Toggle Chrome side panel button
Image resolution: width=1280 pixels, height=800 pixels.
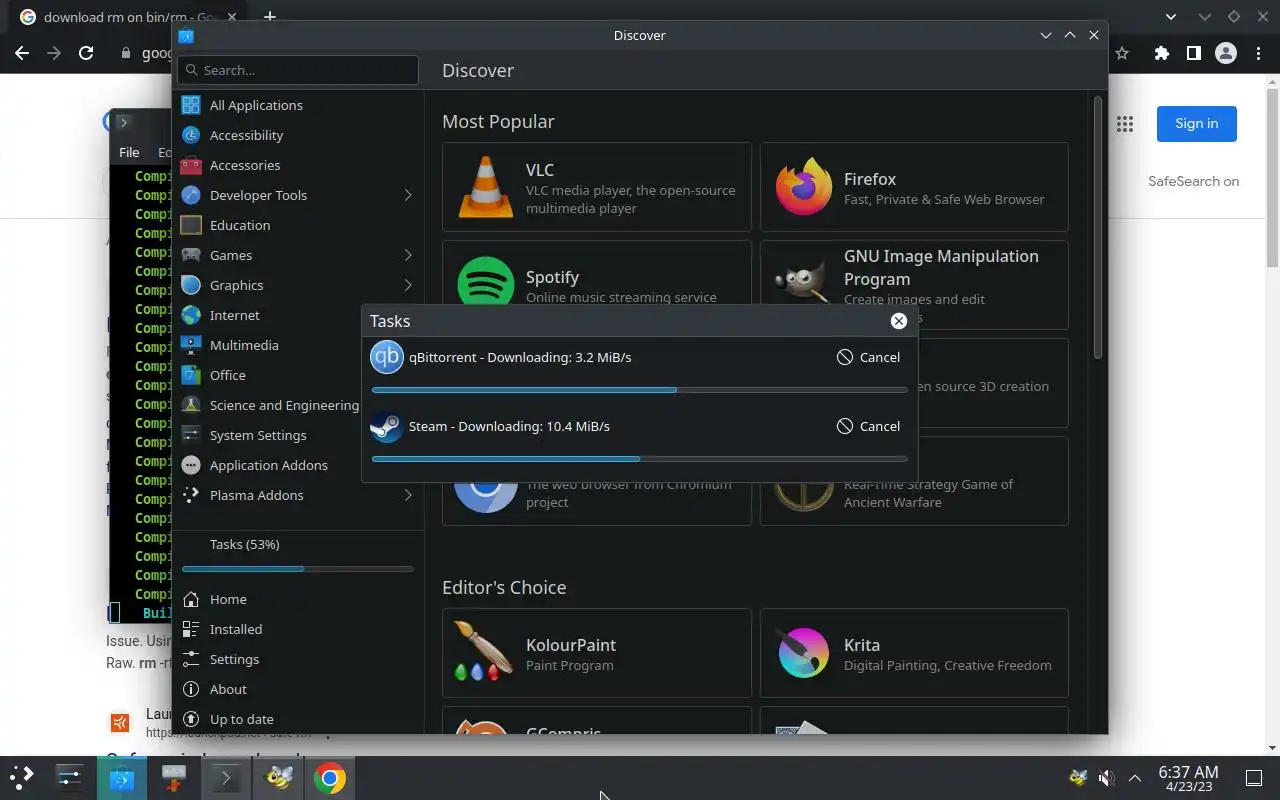pyautogui.click(x=1193, y=53)
